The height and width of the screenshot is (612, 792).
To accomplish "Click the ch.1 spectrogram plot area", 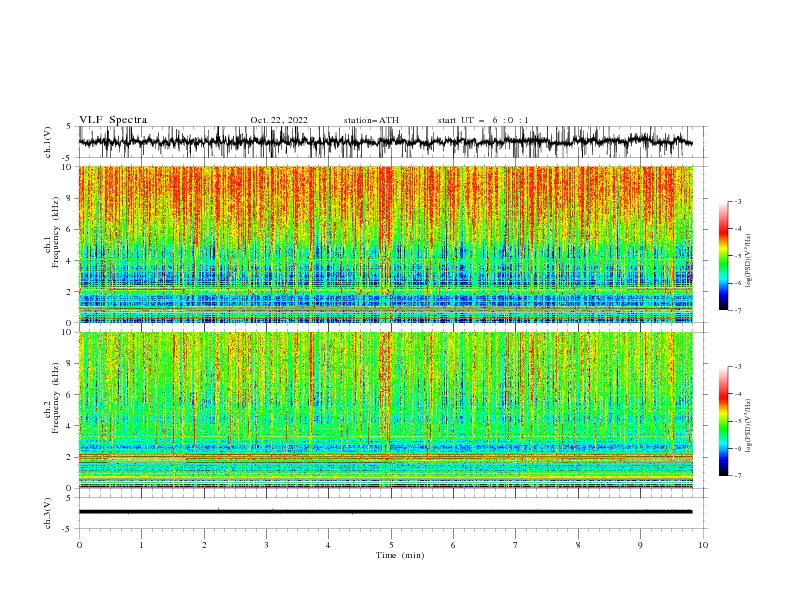I will click(385, 244).
